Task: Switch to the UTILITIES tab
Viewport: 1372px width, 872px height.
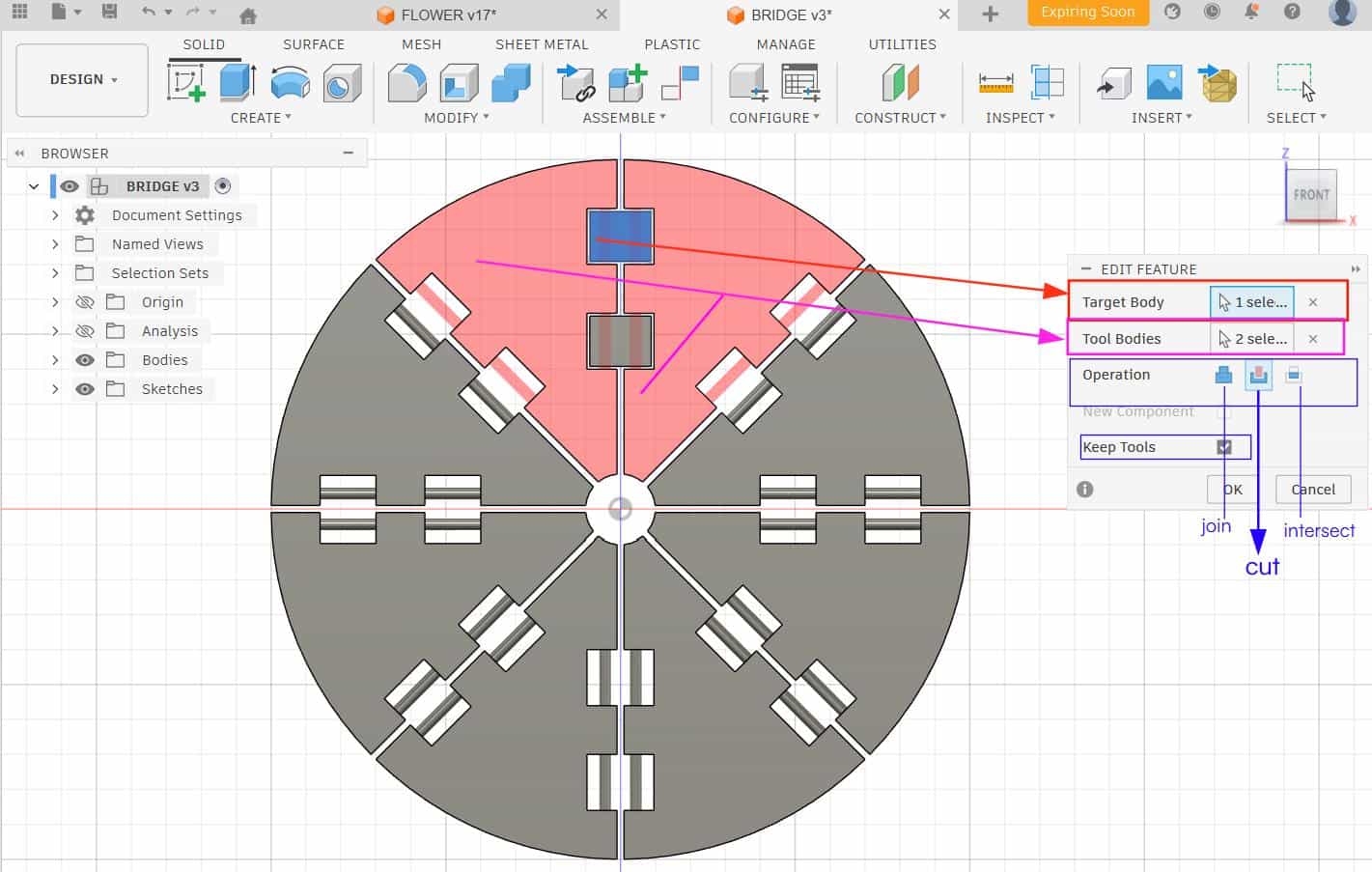Action: point(902,44)
